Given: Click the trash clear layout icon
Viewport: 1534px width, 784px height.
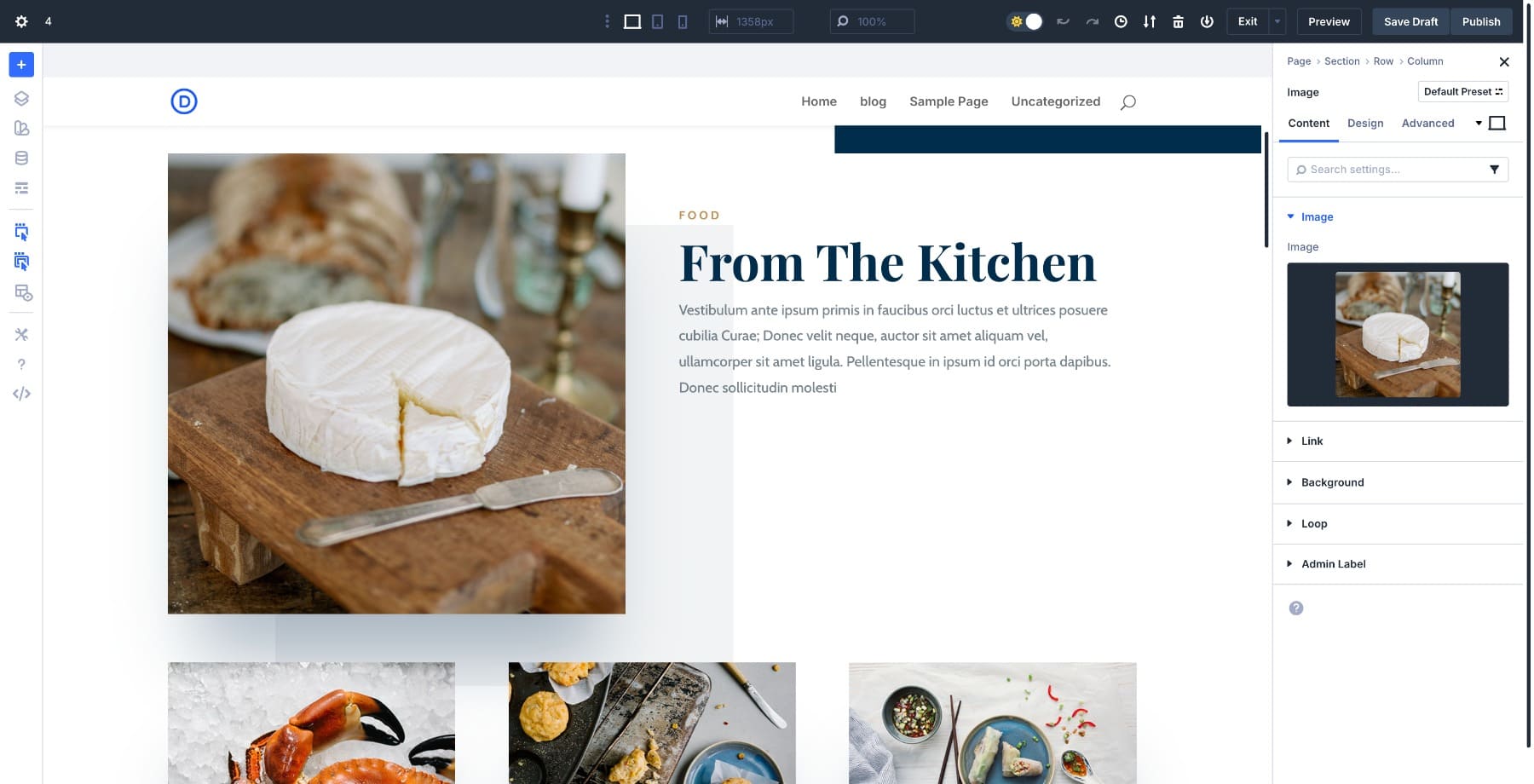Looking at the screenshot, I should point(1178,21).
